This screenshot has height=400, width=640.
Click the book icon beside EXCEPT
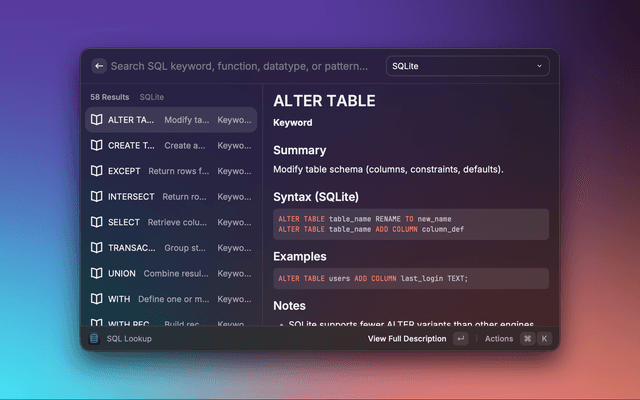click(96, 171)
